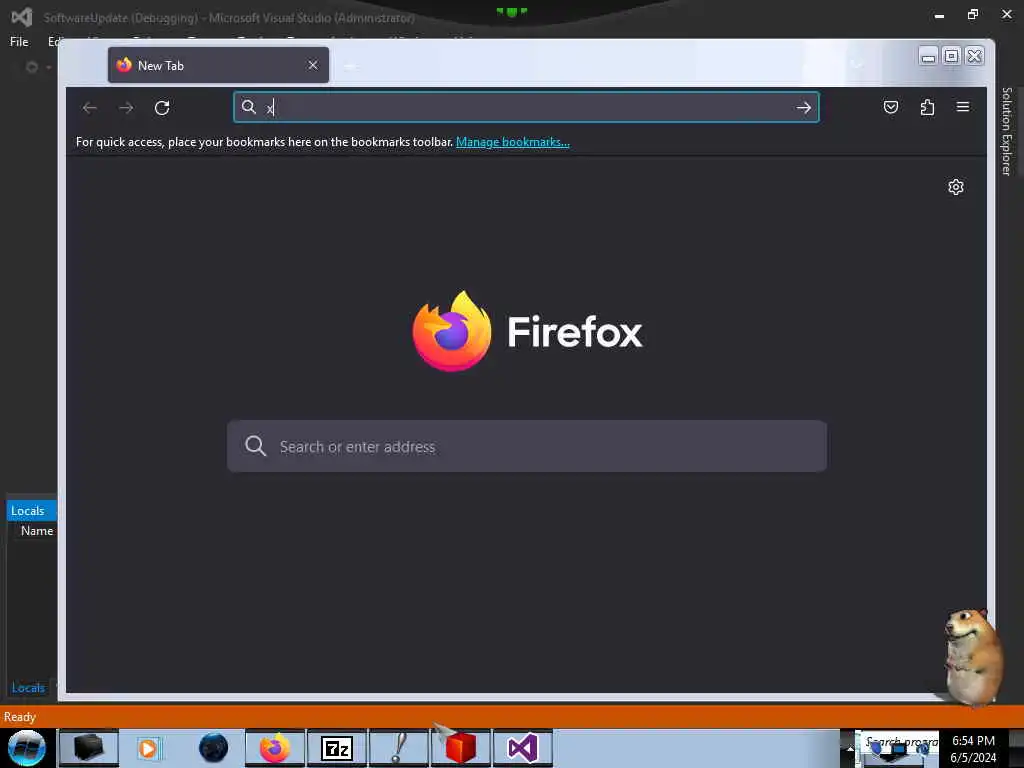Select the Locals panel header in Visual Studio
The image size is (1024, 768).
coord(31,511)
